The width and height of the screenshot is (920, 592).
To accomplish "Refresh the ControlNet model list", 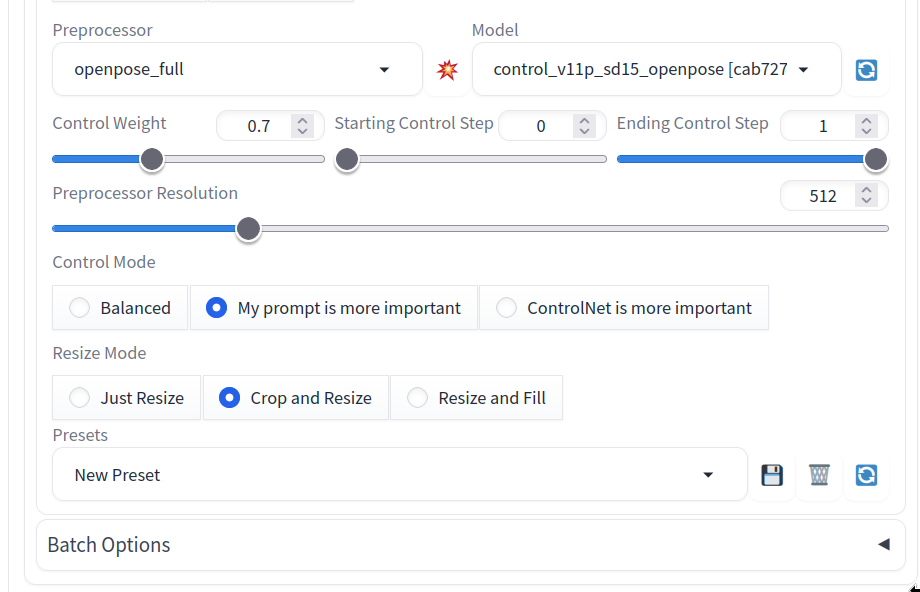I will pos(866,70).
